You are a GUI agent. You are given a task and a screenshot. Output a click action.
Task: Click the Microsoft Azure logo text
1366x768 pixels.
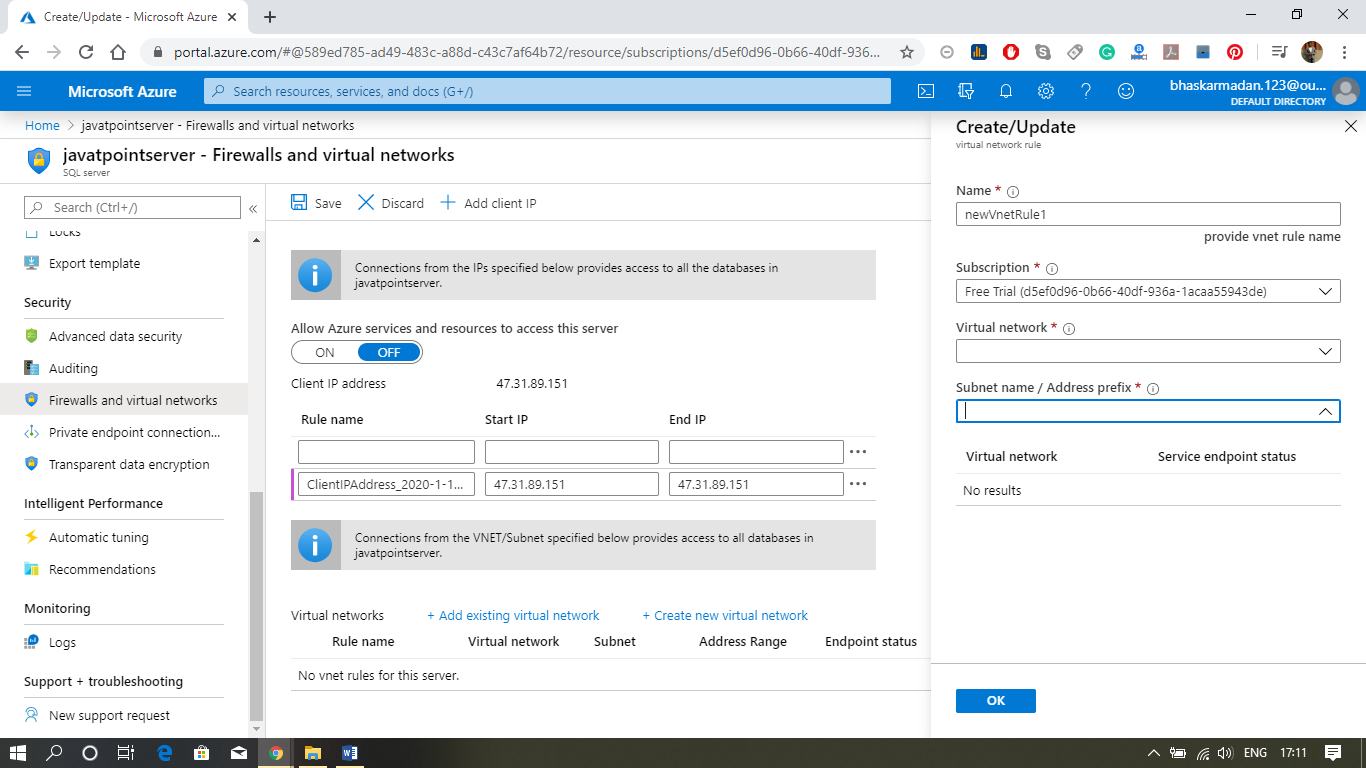pyautogui.click(x=122, y=91)
